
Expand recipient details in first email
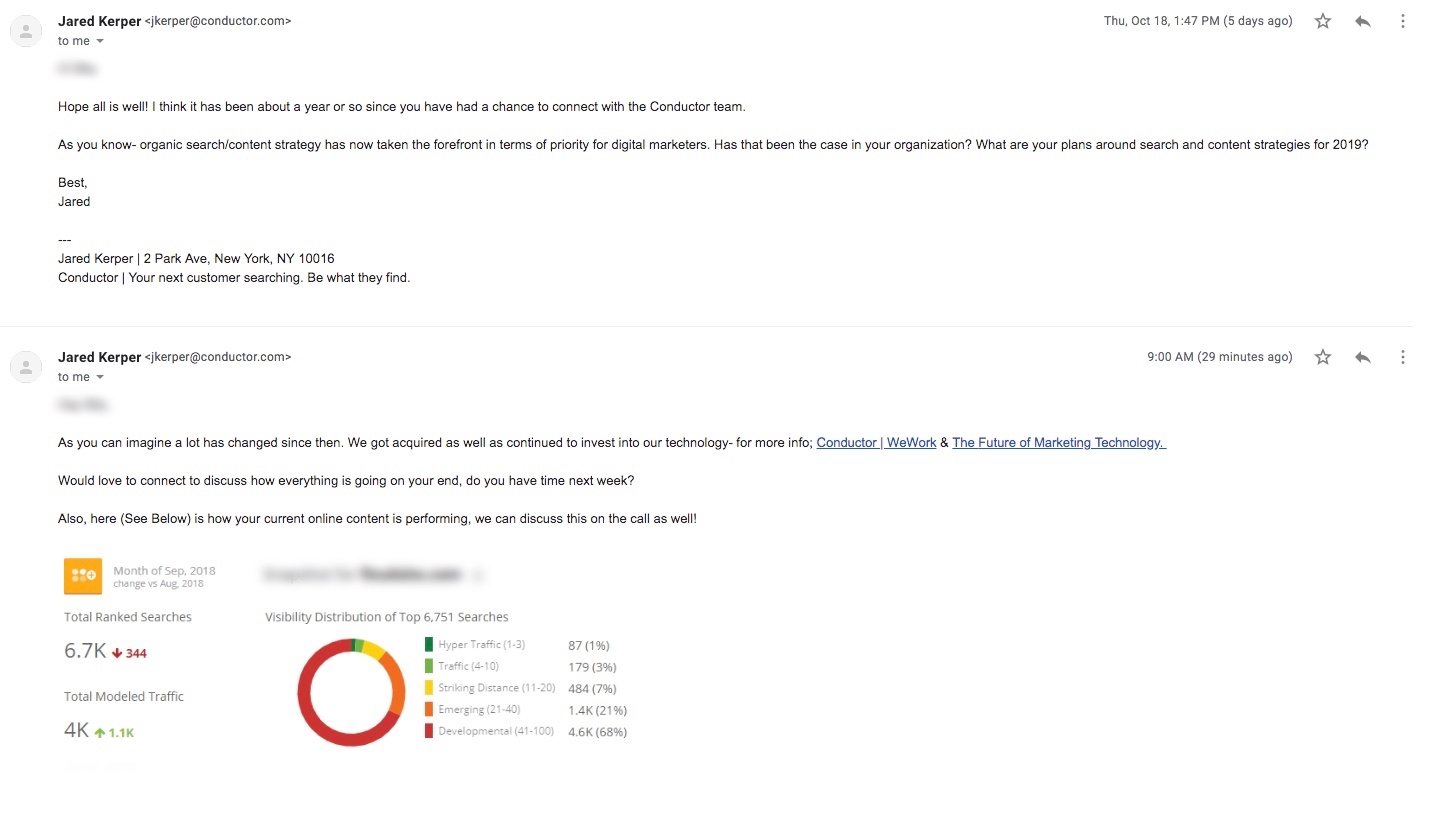click(99, 41)
